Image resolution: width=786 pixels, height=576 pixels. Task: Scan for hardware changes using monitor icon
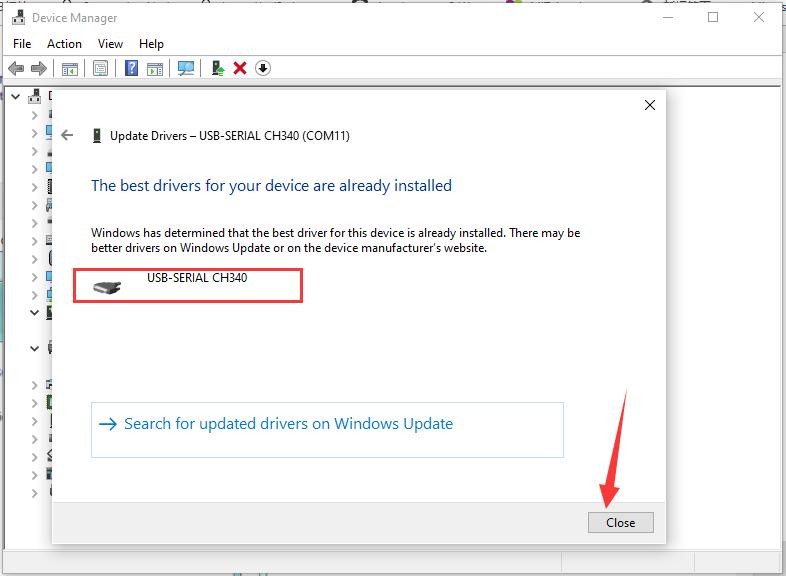click(186, 68)
